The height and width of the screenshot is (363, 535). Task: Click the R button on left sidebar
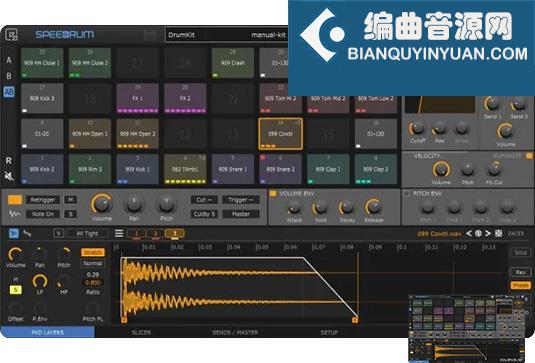pos(9,161)
